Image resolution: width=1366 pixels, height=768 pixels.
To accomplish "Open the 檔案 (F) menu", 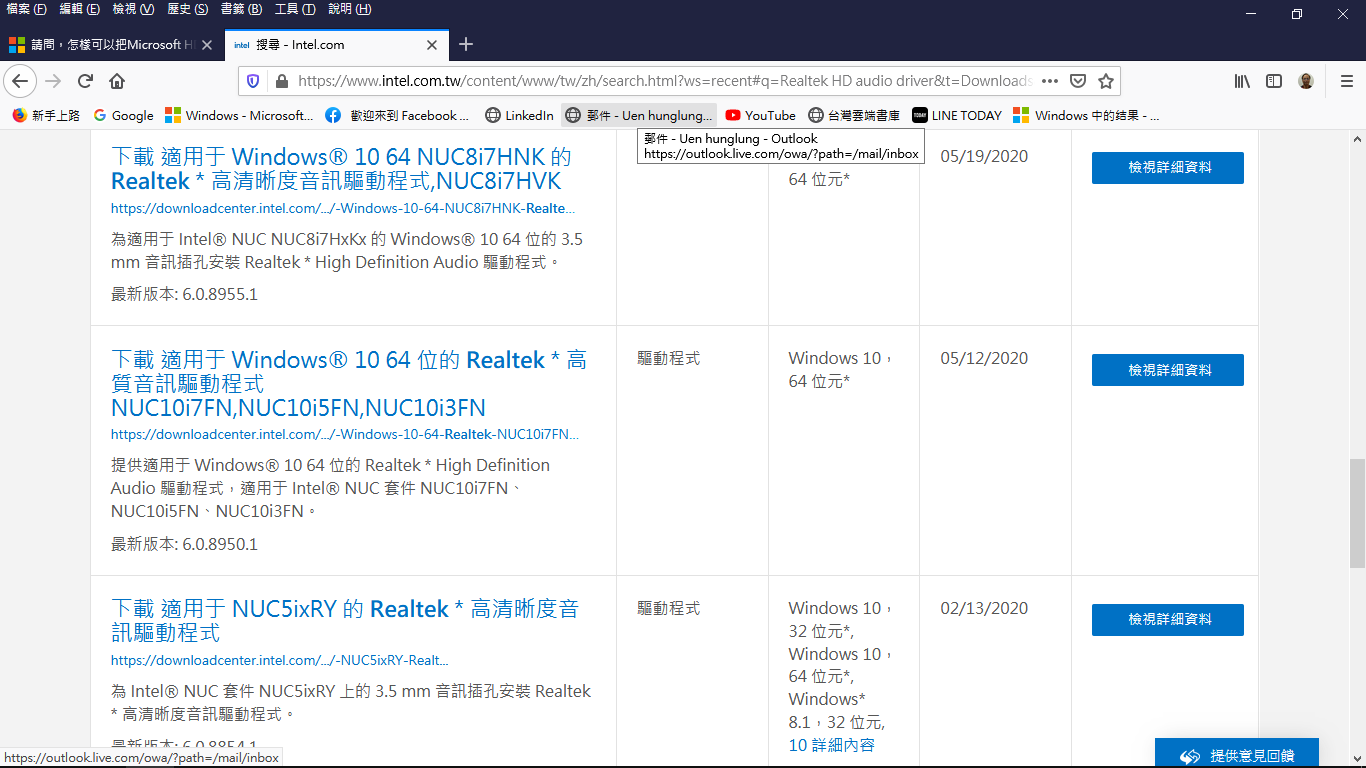I will 27,9.
